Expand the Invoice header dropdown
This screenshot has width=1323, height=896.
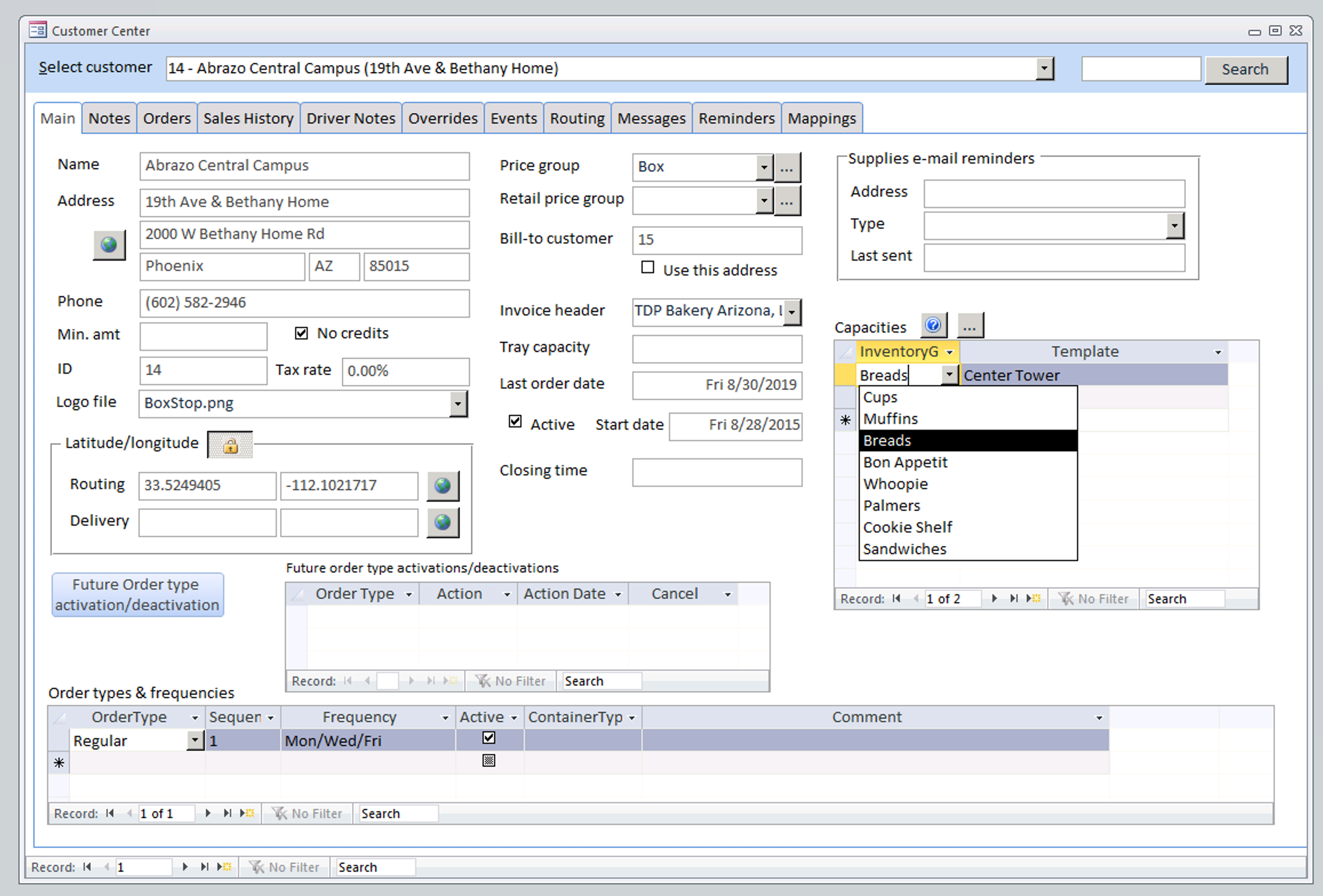pos(792,312)
